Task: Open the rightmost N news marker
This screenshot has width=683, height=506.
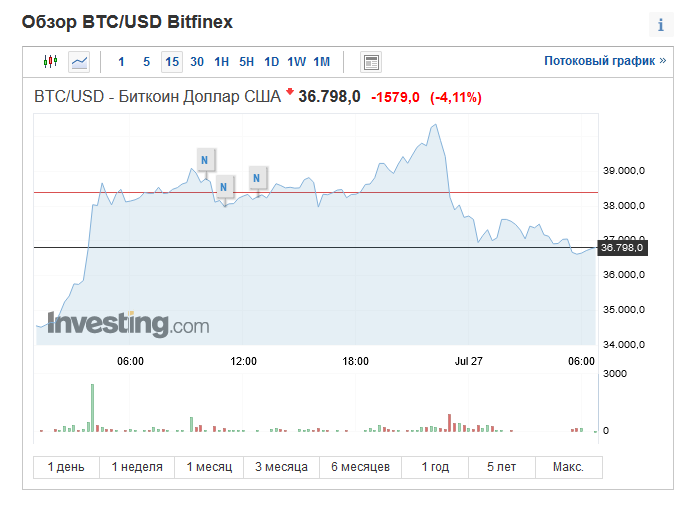Action: pyautogui.click(x=257, y=178)
